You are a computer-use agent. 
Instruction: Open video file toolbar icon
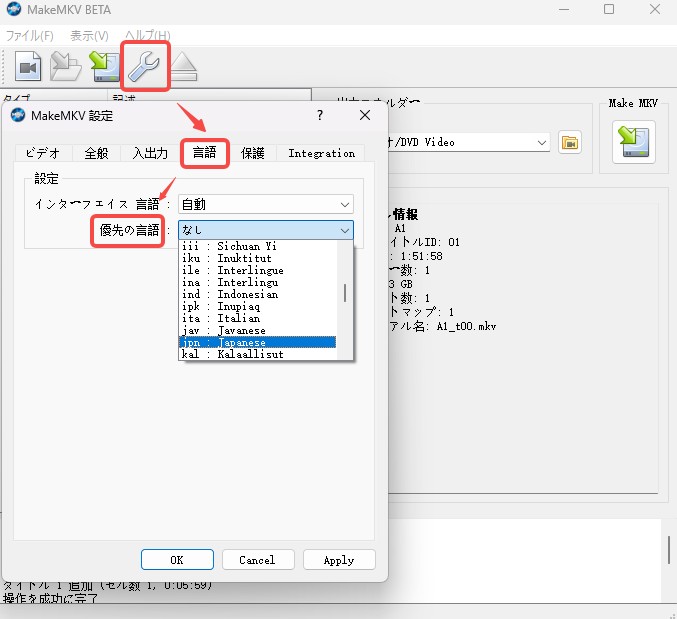point(28,66)
